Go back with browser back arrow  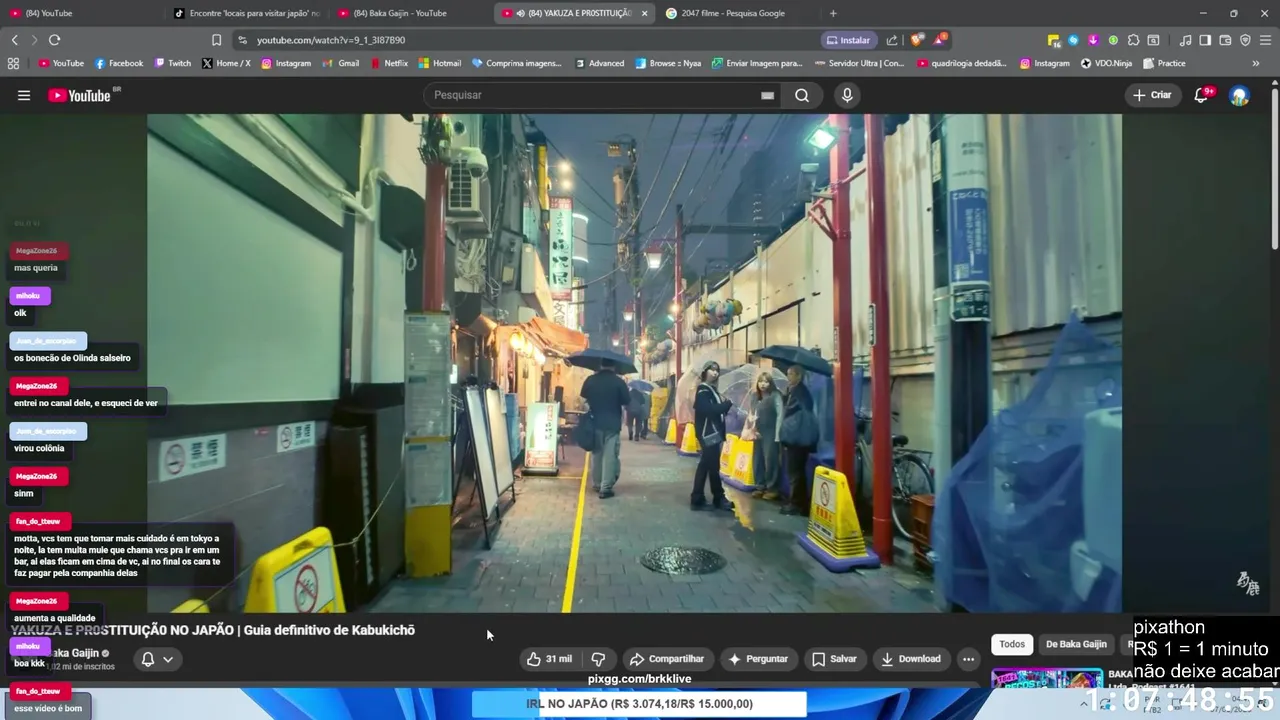14,40
